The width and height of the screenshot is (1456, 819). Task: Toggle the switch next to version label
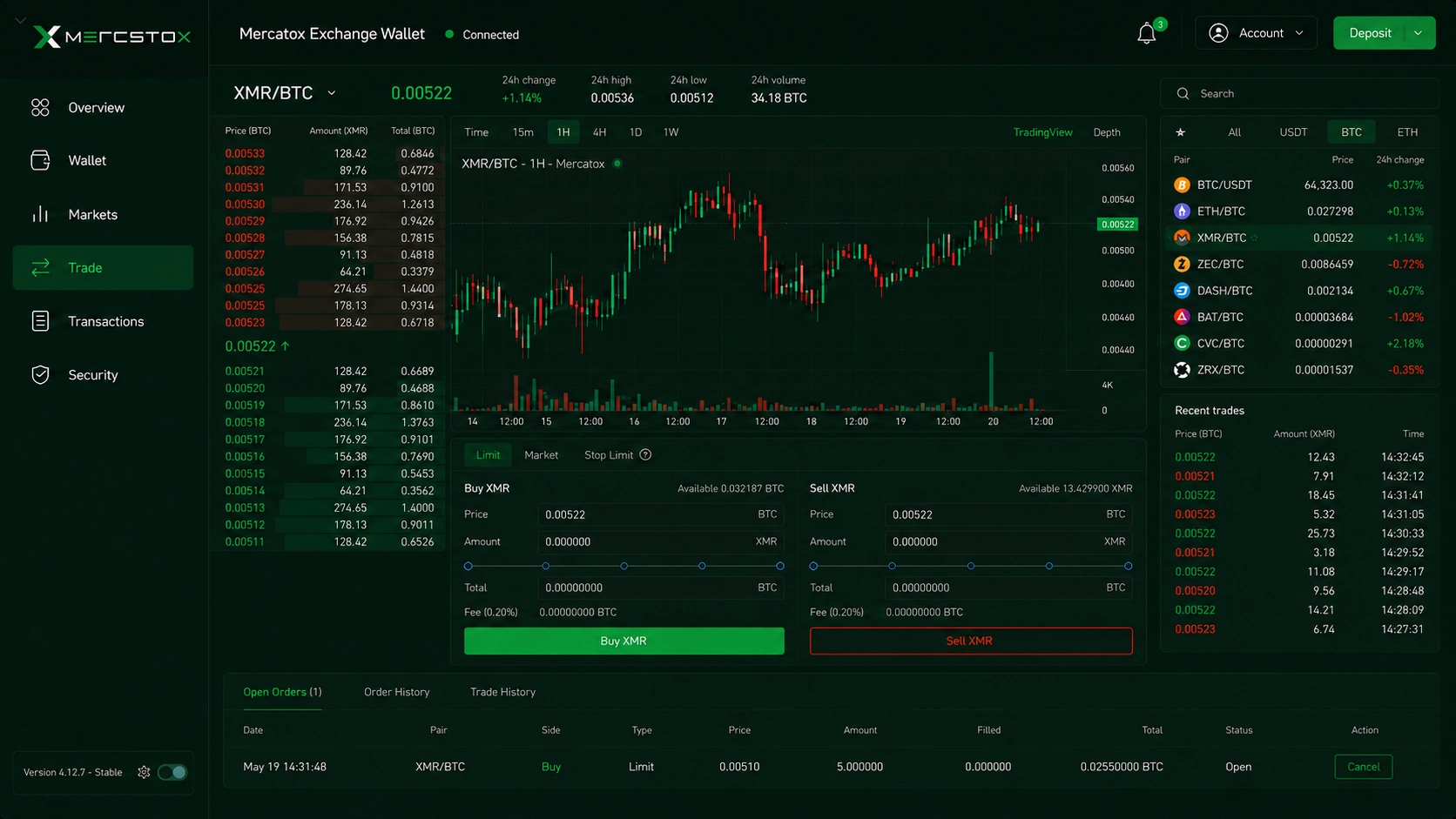172,772
